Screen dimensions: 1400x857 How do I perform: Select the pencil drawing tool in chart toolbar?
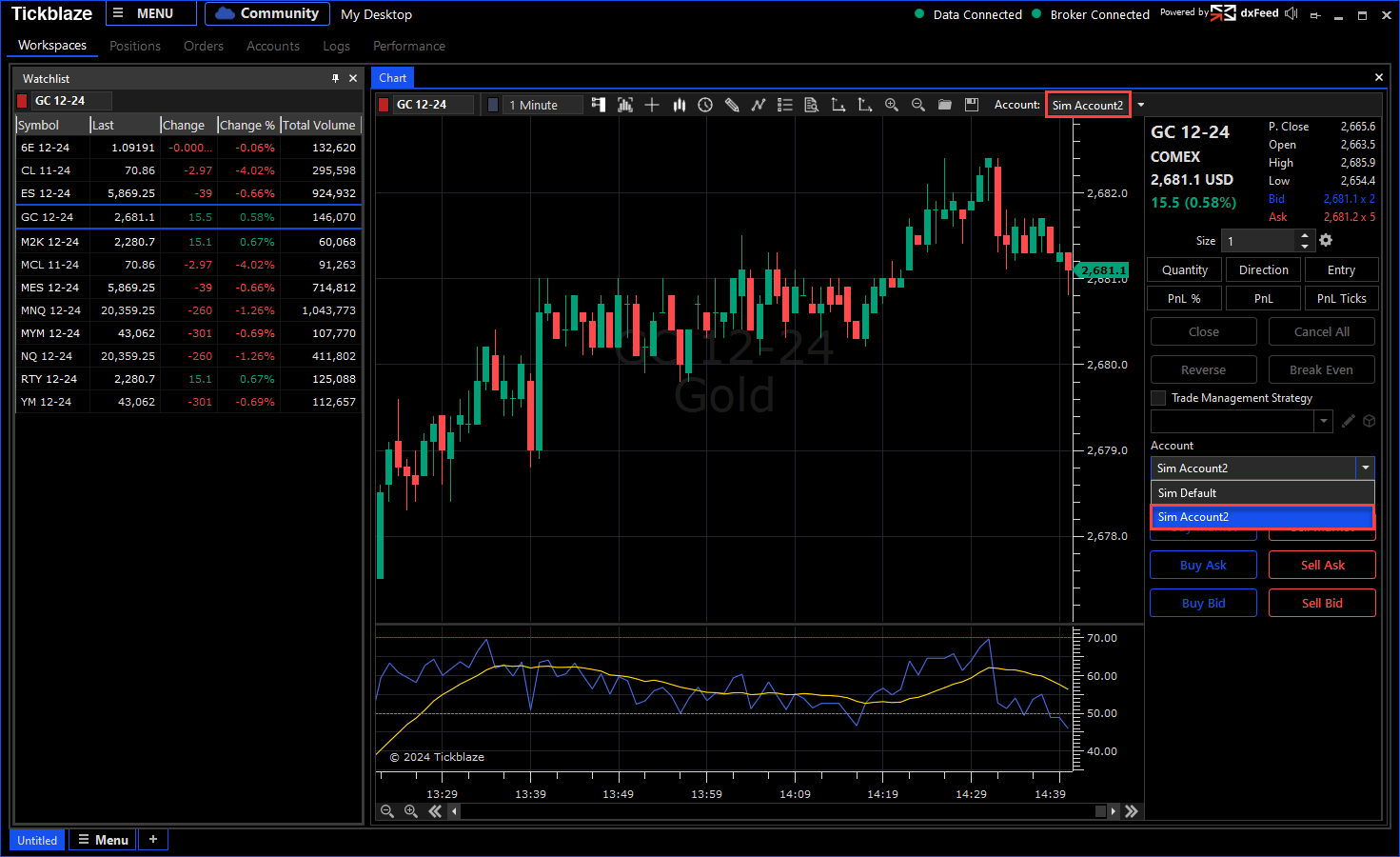tap(732, 105)
